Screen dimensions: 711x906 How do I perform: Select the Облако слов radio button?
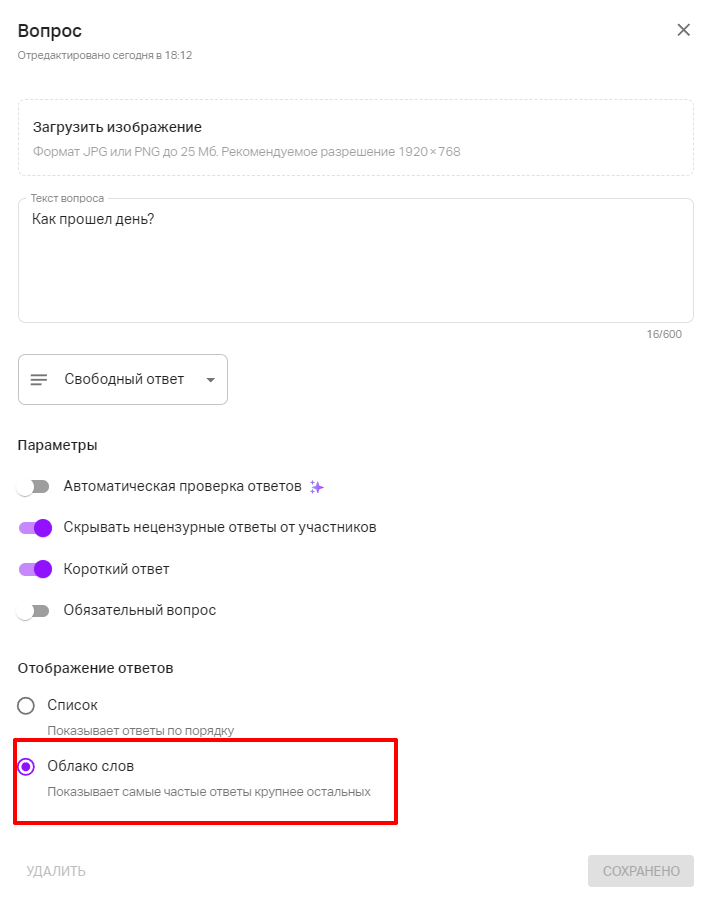click(27, 767)
